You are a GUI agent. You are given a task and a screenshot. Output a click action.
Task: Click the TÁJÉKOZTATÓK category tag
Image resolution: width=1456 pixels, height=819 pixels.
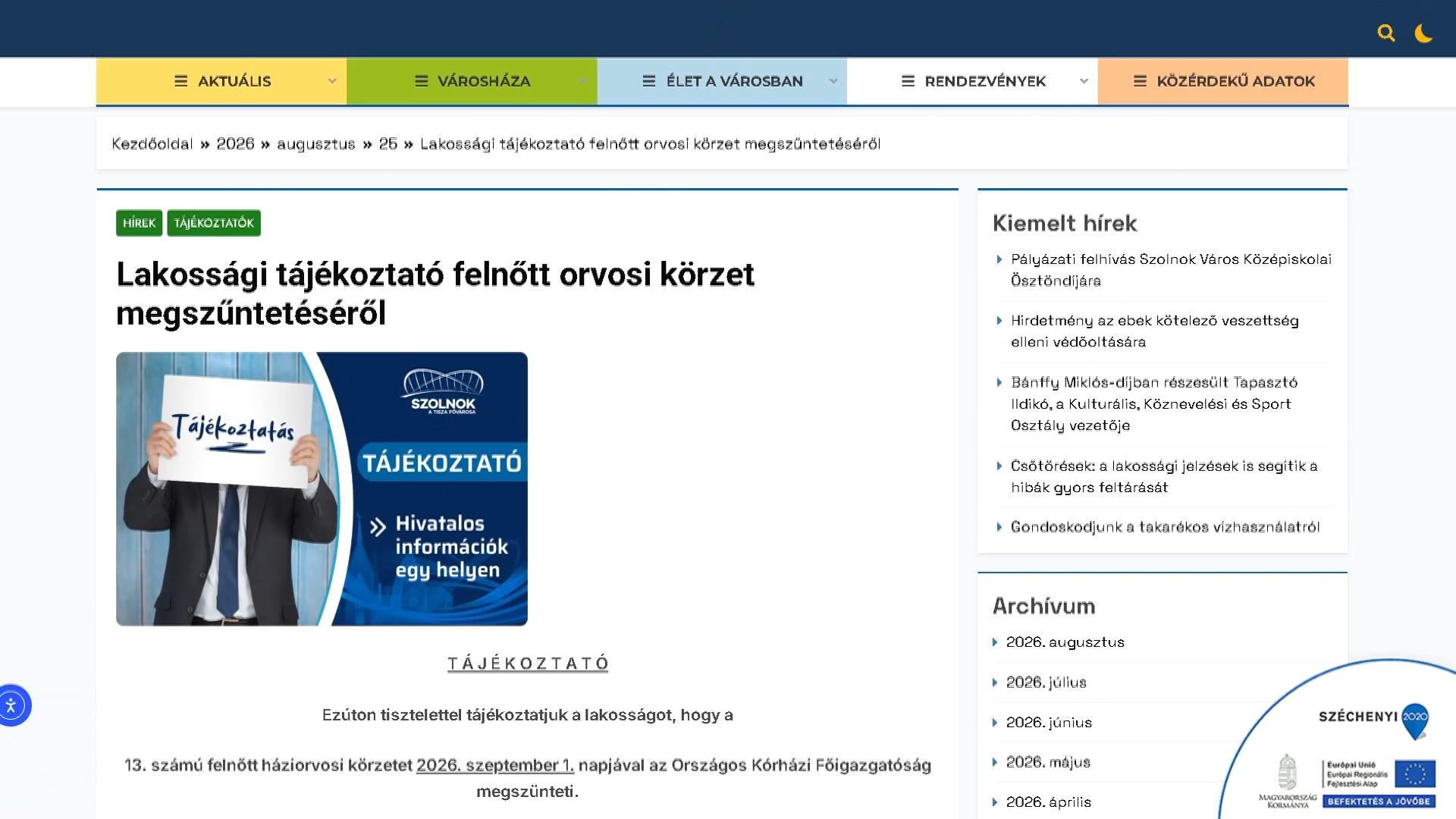click(214, 223)
